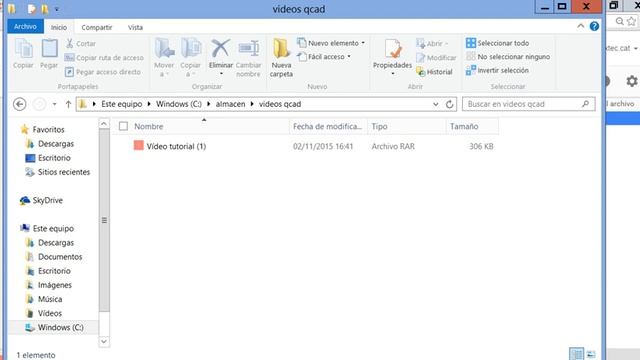
Task: Go up one folder level arrow
Action: click(68, 104)
